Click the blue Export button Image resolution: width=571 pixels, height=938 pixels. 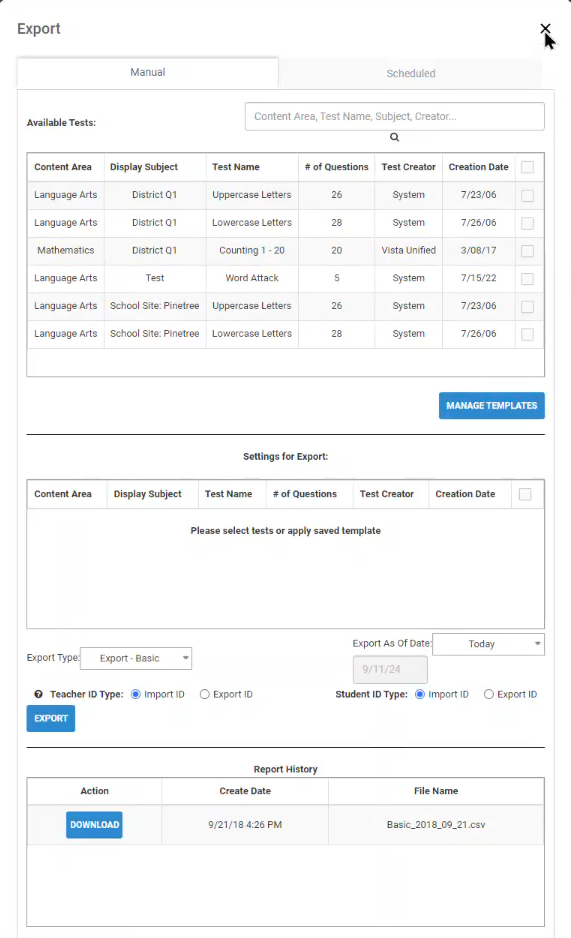click(x=51, y=718)
